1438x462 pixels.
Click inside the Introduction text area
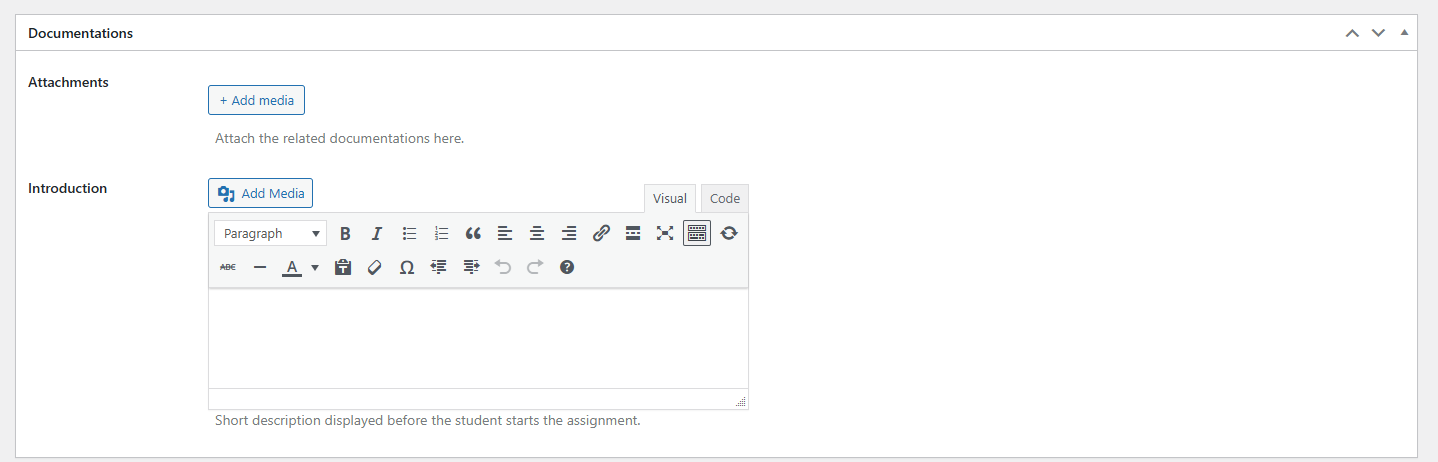click(478, 339)
